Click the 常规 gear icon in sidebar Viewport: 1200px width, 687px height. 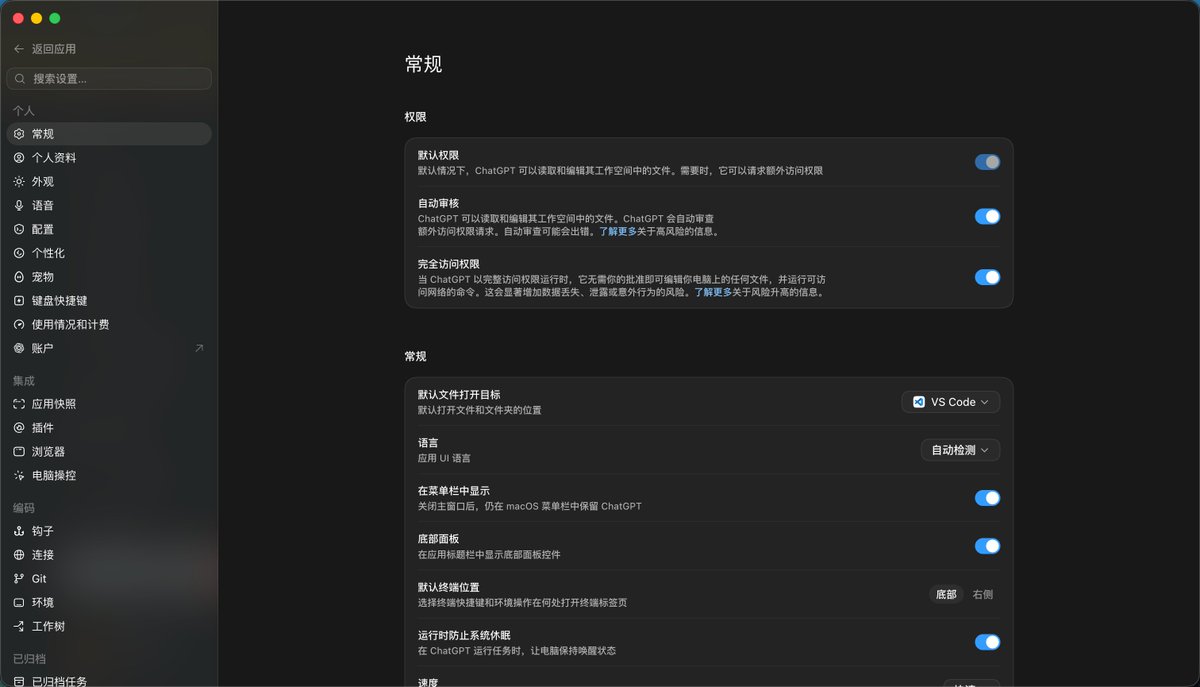point(19,134)
